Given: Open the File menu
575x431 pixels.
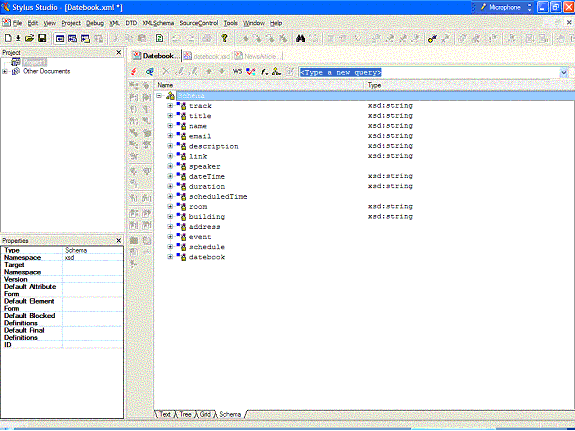Looking at the screenshot, I should point(18,23).
